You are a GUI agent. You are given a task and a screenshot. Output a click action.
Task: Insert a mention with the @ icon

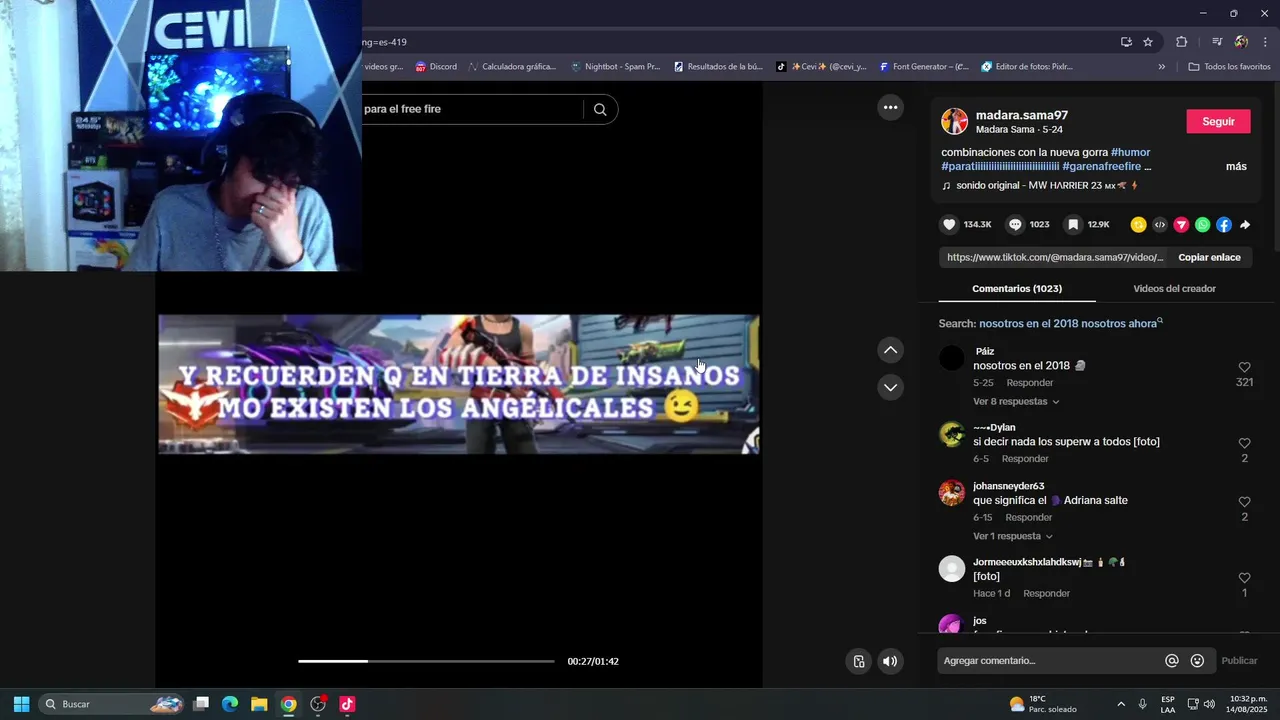(1172, 661)
